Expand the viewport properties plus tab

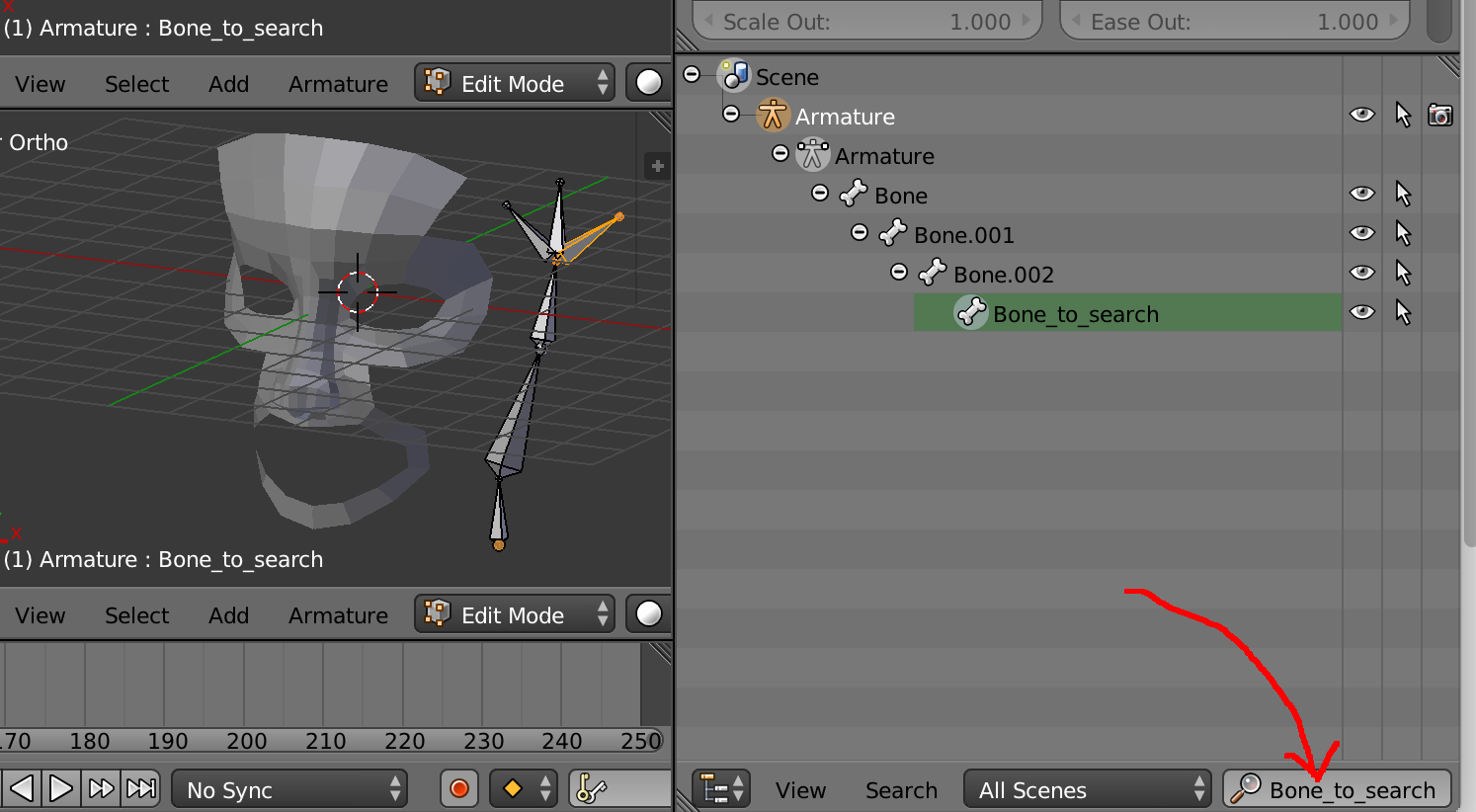click(x=657, y=166)
